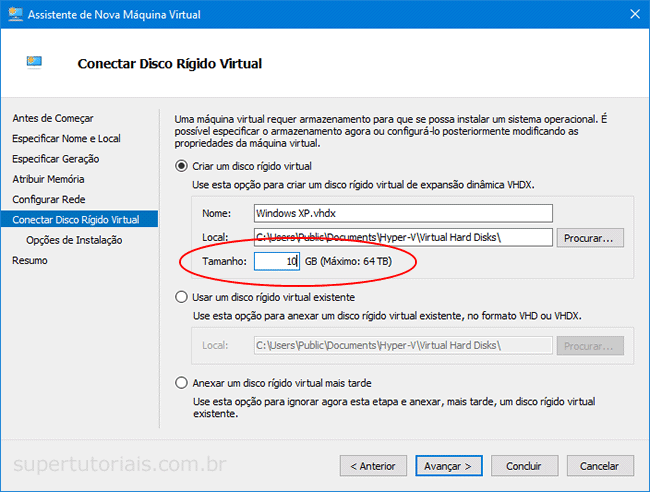This screenshot has width=650, height=492.
Task: Click the '< Anterior' button
Action: click(373, 466)
